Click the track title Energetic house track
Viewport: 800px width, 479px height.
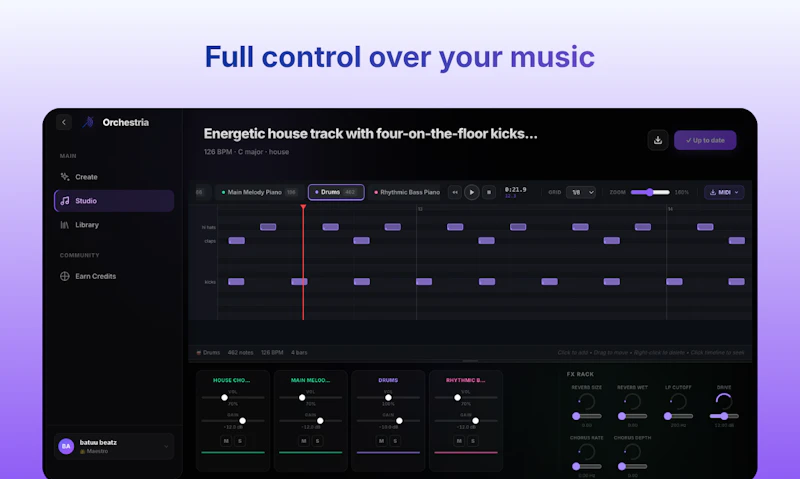pyautogui.click(x=370, y=134)
